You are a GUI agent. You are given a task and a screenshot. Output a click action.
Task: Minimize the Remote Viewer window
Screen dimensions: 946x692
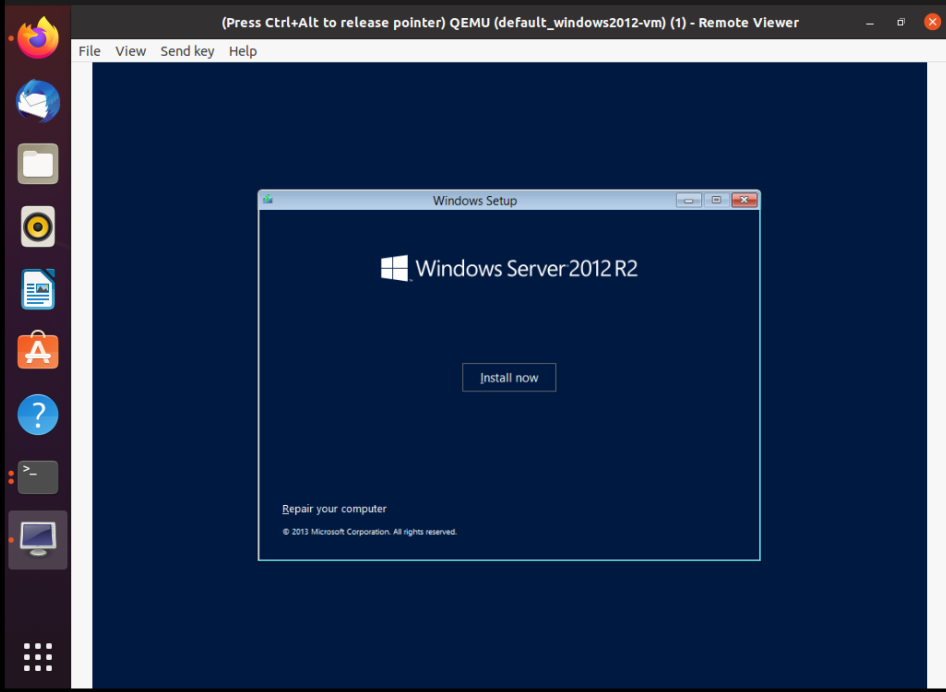869,23
